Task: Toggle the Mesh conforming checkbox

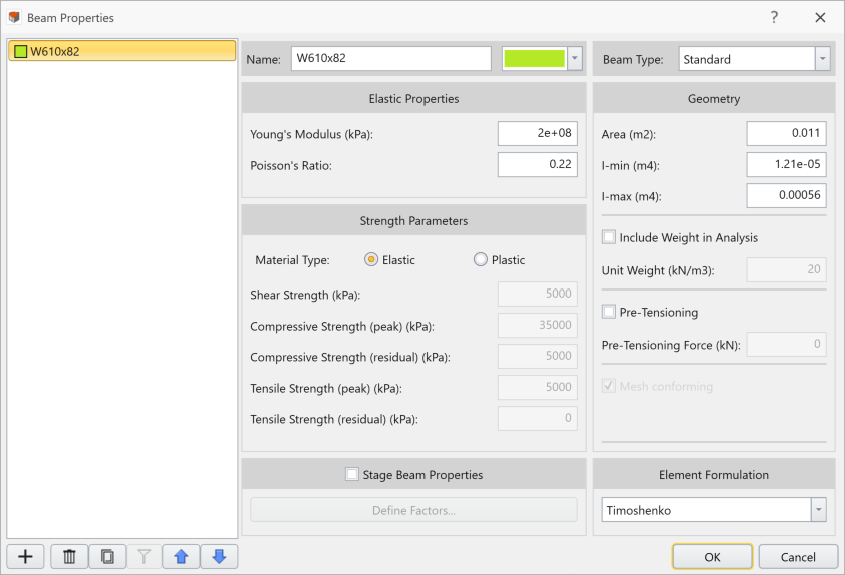Action: (609, 386)
